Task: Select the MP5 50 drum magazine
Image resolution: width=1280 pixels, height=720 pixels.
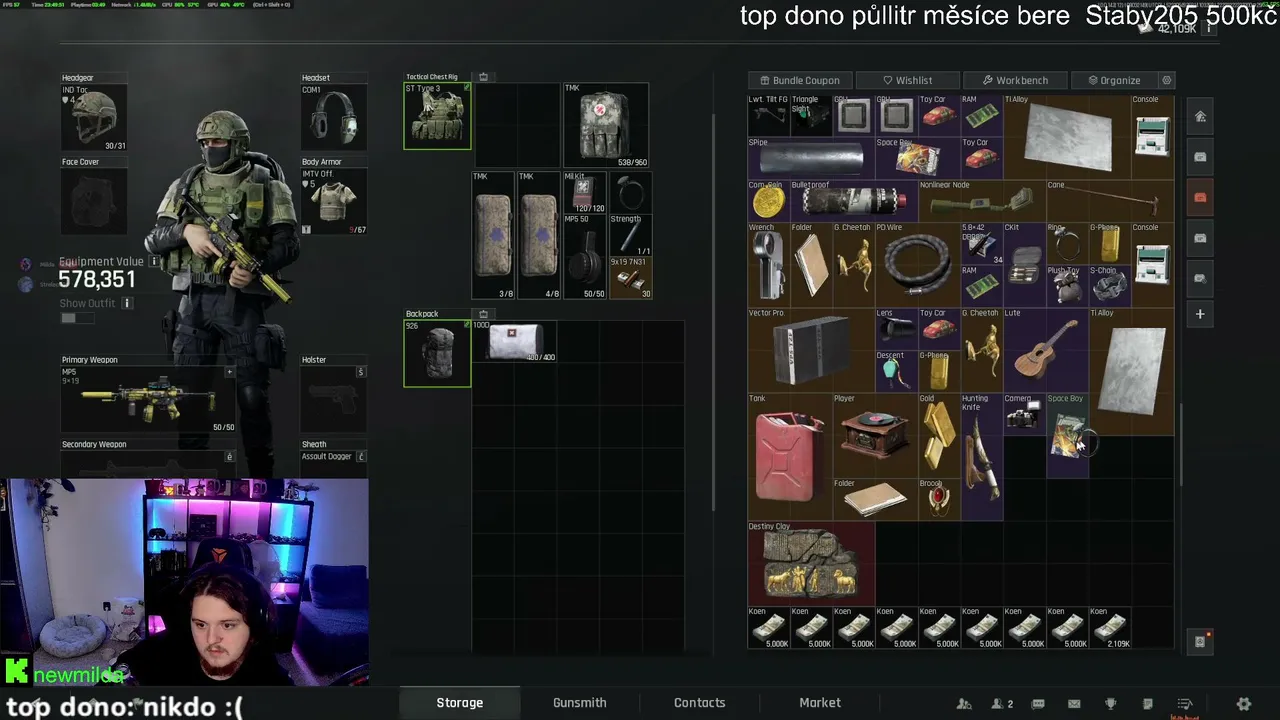Action: tap(584, 256)
